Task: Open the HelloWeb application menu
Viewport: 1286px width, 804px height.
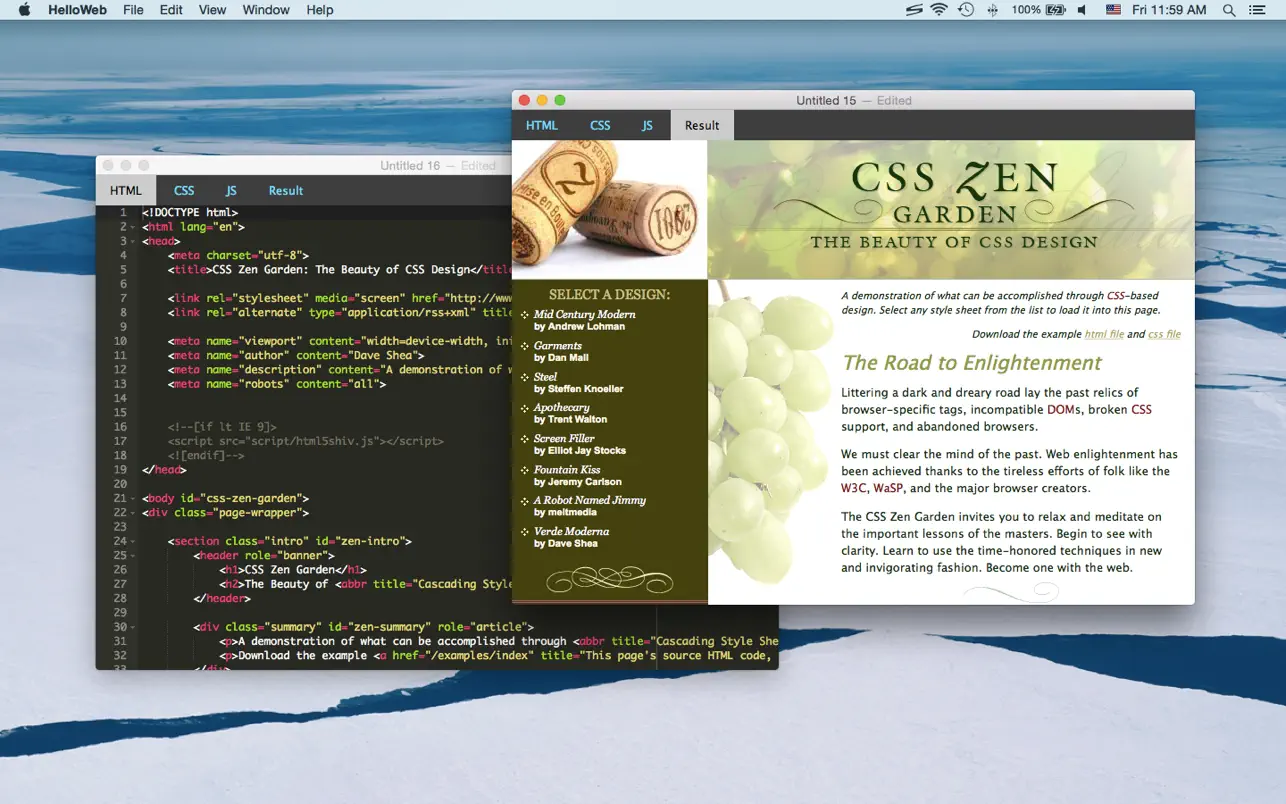Action: [x=77, y=10]
